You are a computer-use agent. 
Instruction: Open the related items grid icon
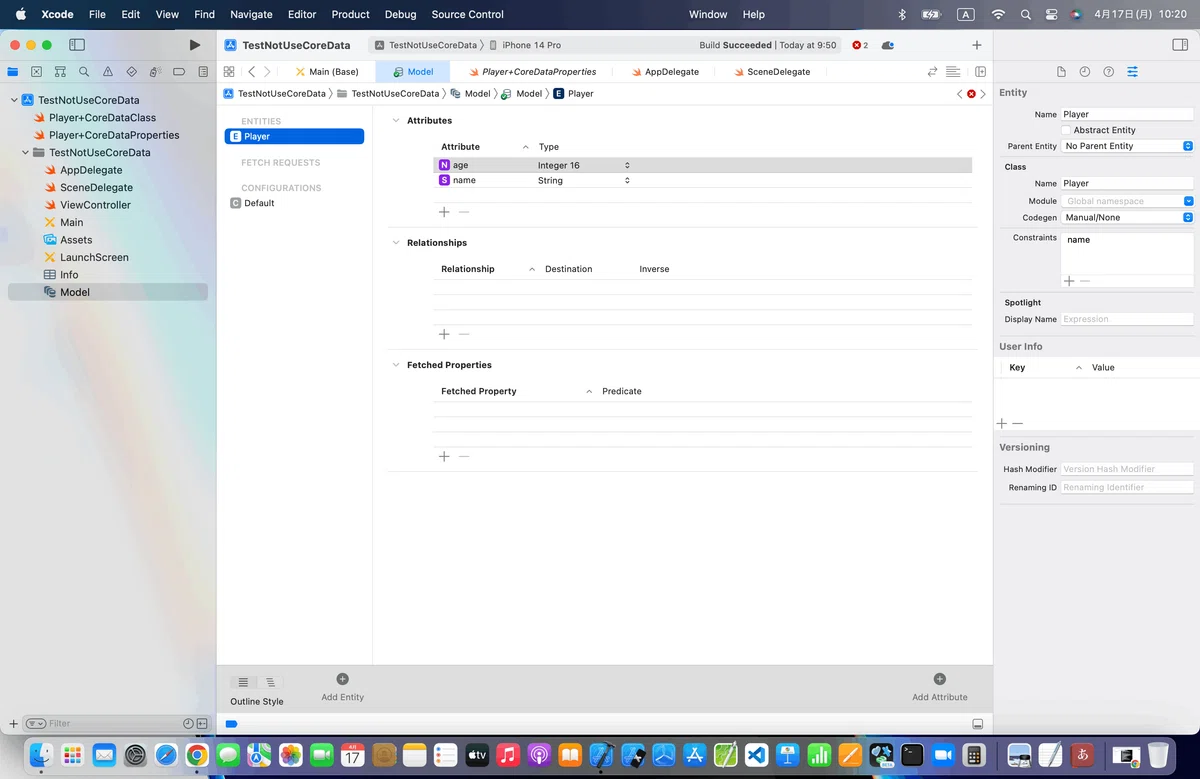point(229,72)
